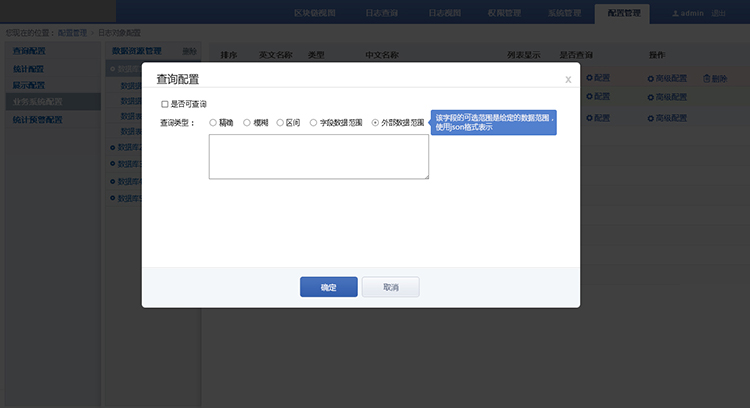Click 删除 beside 数据资源管理 header
This screenshot has width=750, height=408.
tap(189, 51)
